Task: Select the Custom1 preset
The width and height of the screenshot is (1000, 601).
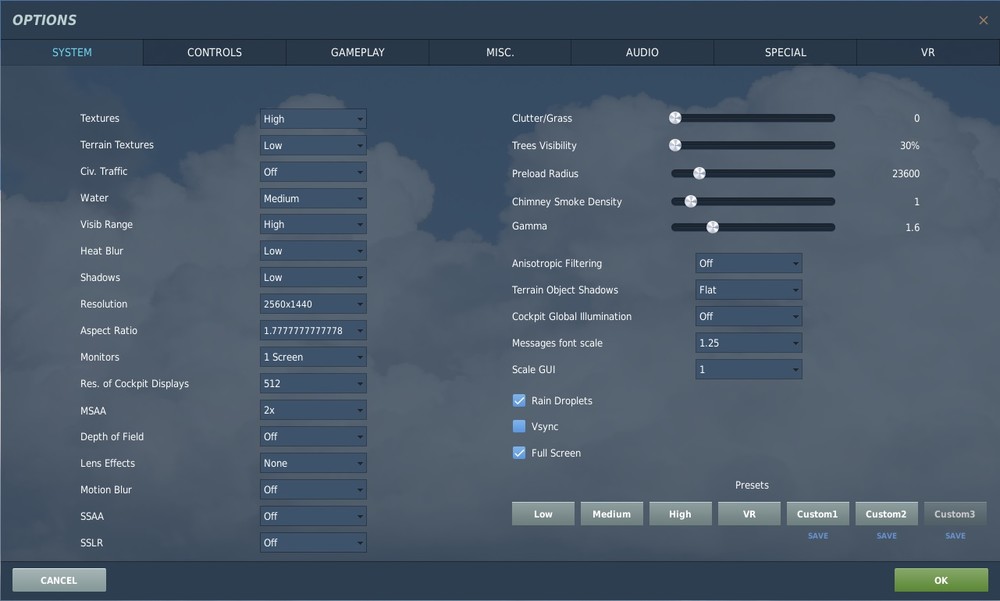Action: [x=817, y=513]
